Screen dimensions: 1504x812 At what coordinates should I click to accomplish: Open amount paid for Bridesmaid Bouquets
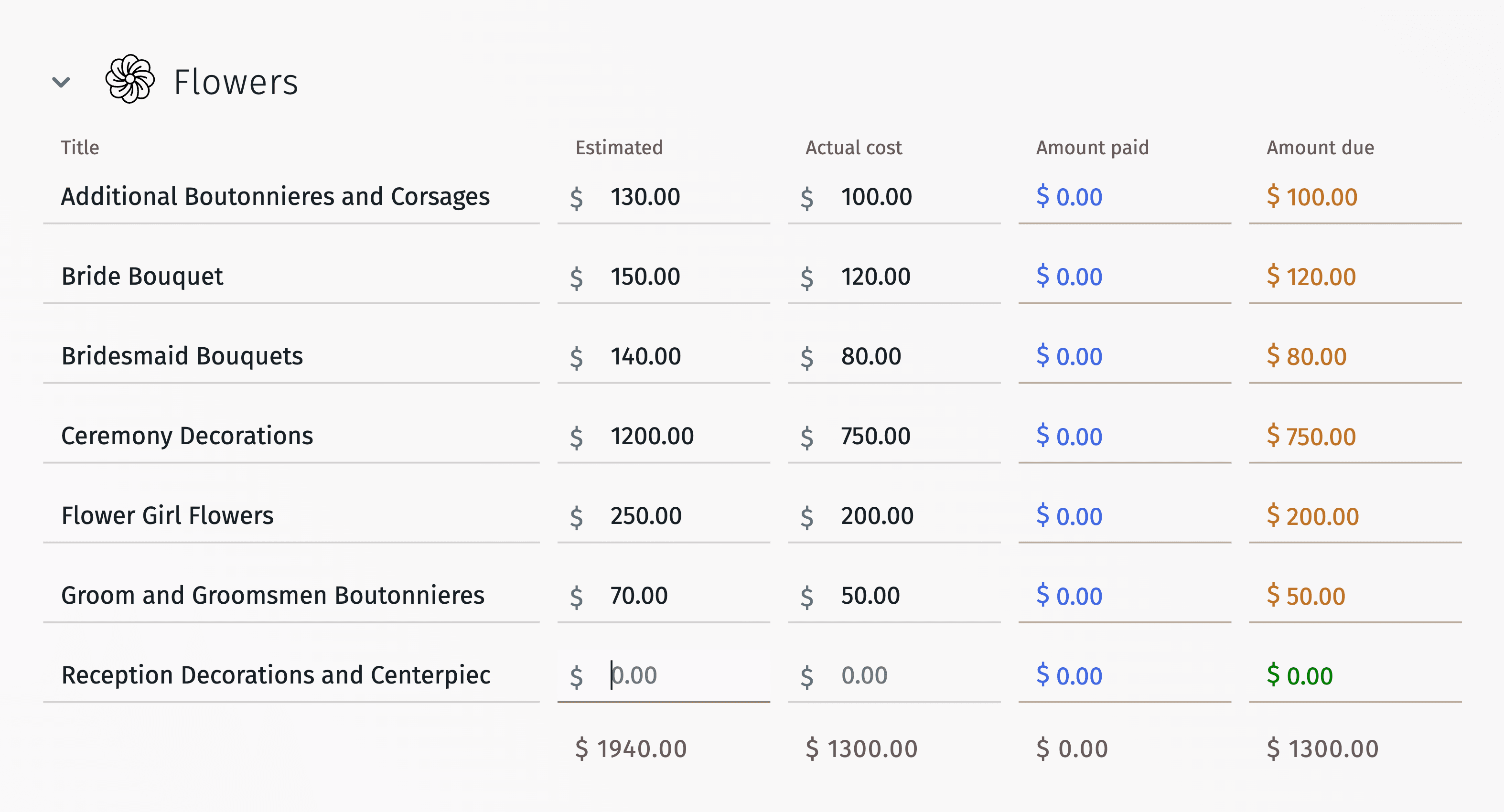tap(1069, 356)
